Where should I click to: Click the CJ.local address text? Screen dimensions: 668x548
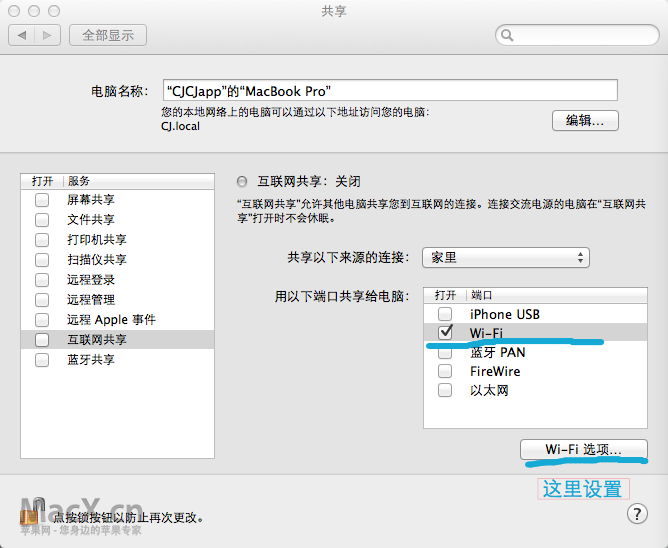coord(180,127)
